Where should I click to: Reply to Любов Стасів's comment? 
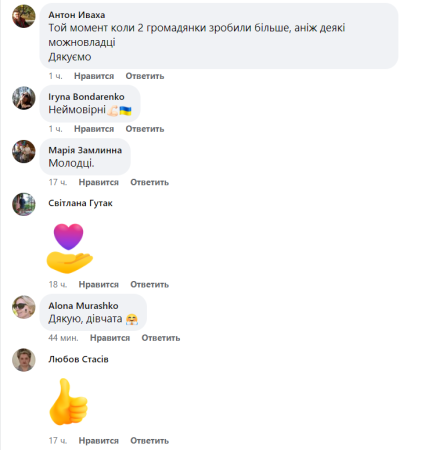pyautogui.click(x=149, y=441)
